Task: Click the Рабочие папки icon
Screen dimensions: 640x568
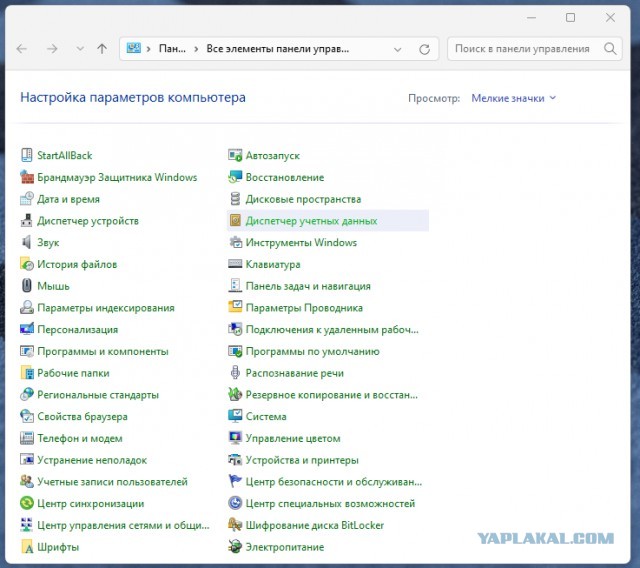Action: coord(27,373)
